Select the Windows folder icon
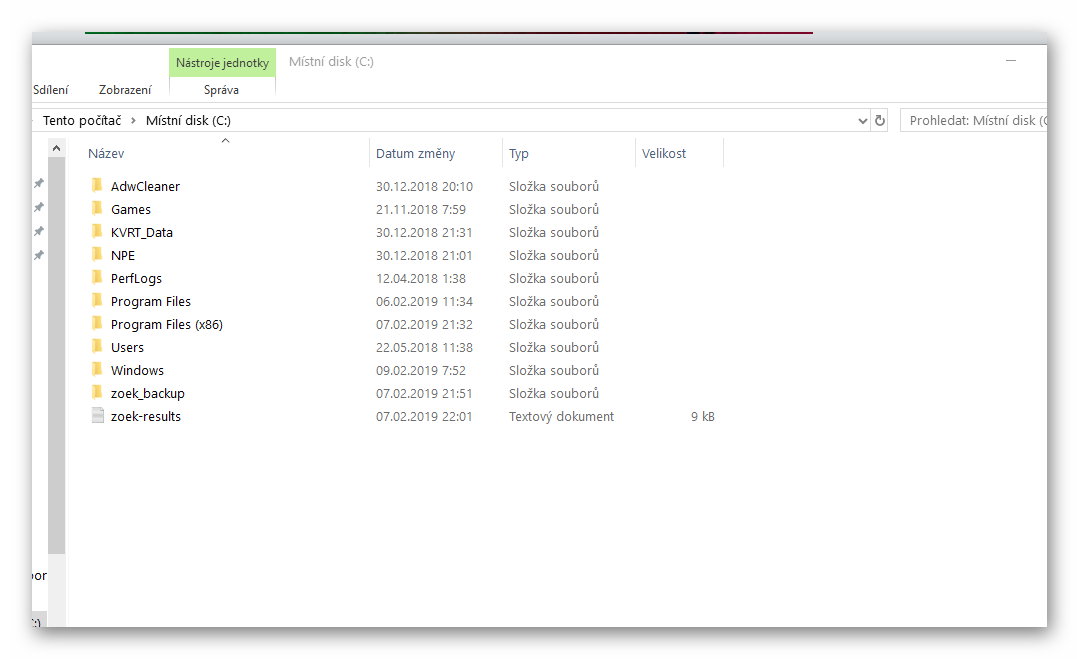Viewport: 1079px width, 659px height. [x=97, y=369]
